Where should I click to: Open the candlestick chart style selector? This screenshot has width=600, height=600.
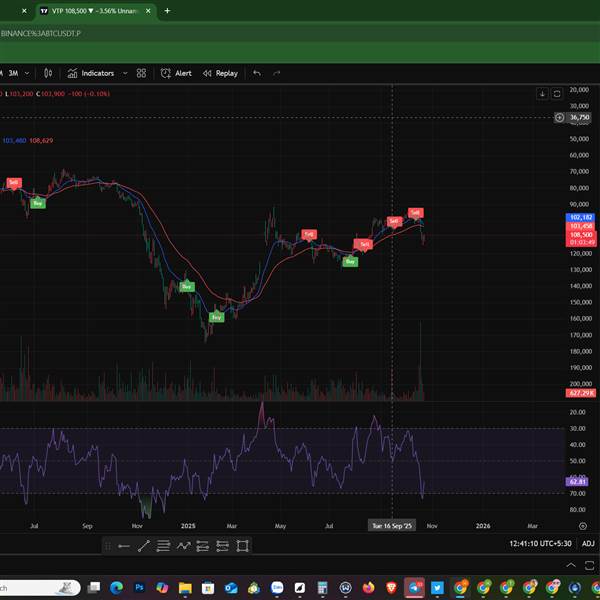(x=49, y=73)
